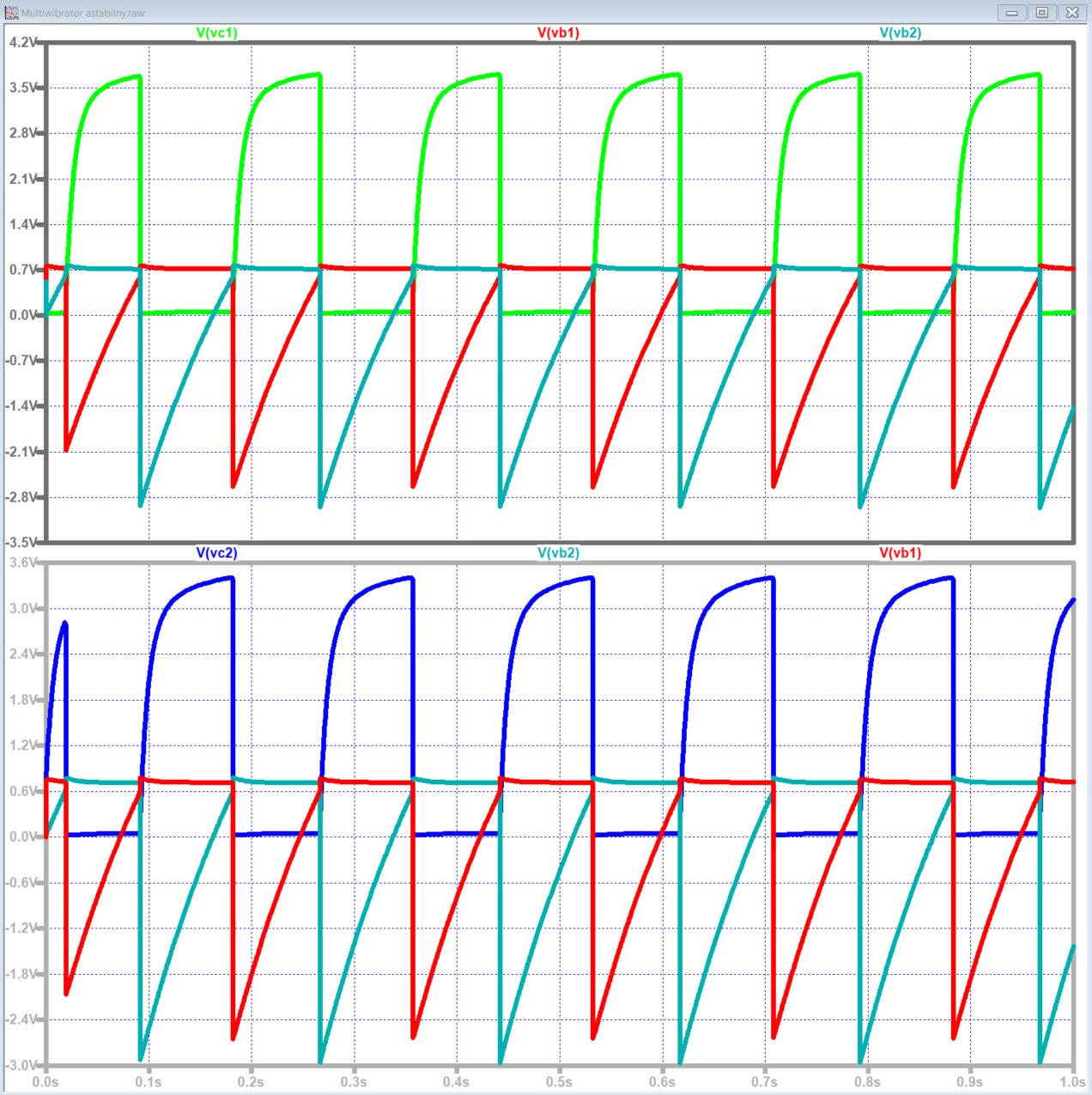1092x1095 pixels.
Task: Click the 0.0V tick in the top pane
Action: click(23, 315)
